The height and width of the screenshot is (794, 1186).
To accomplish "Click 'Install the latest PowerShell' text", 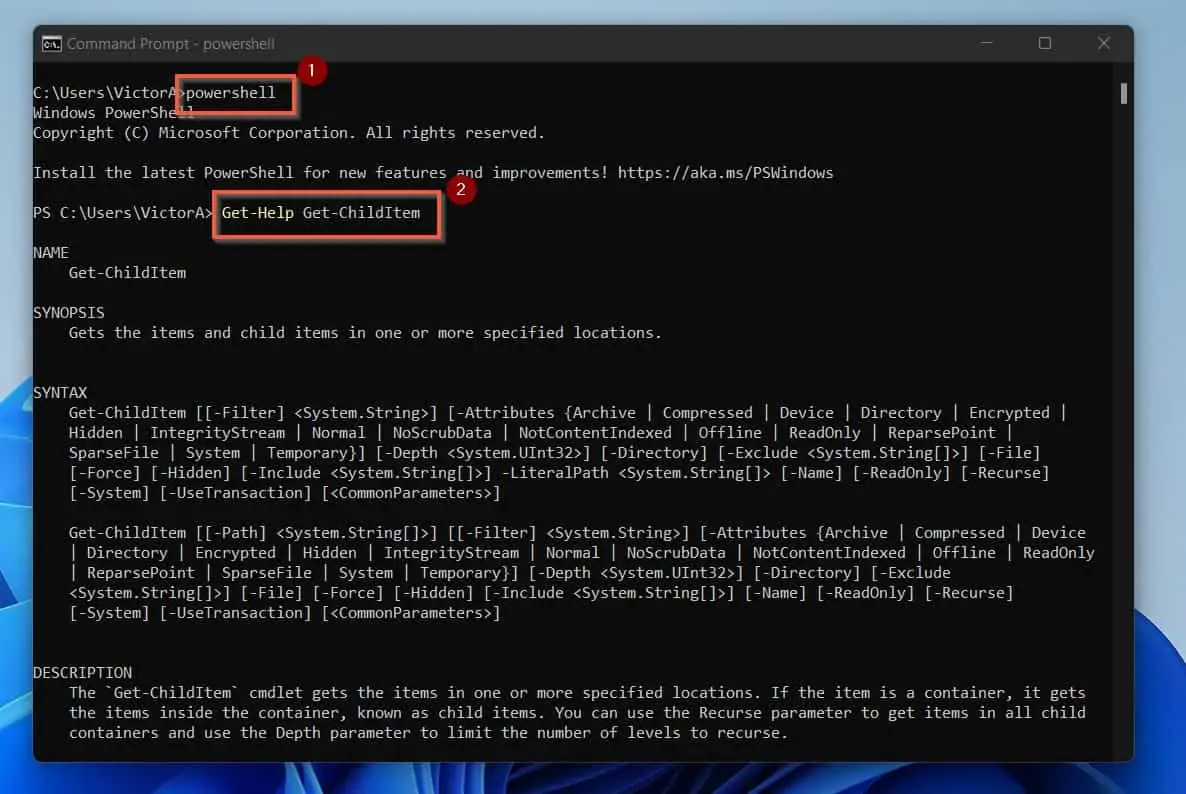I will (163, 173).
